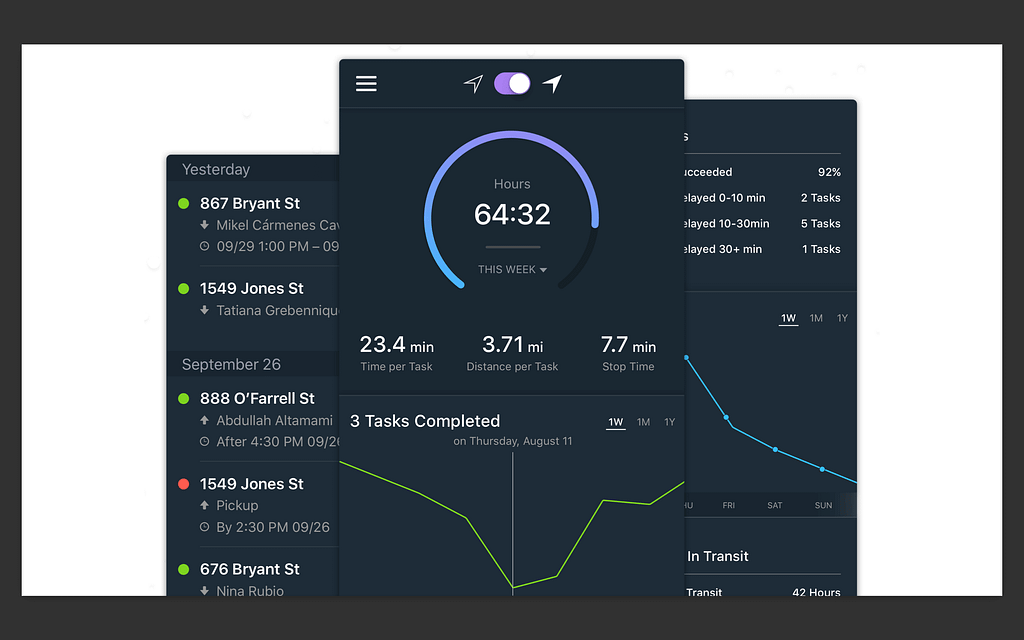Switch to the 1Y tab on the right graph

(842, 317)
